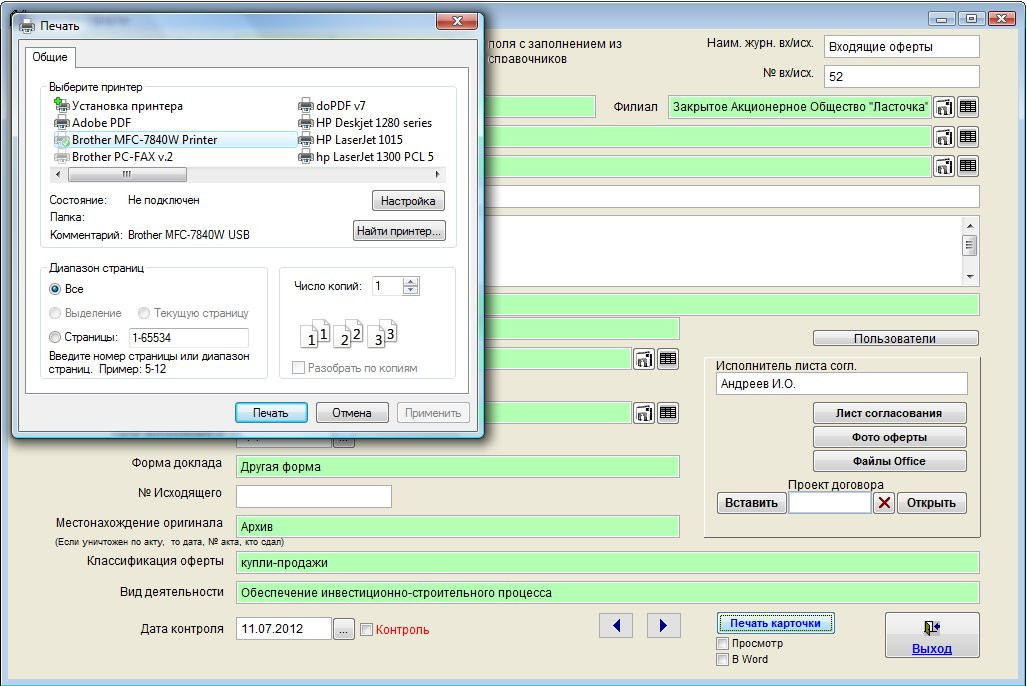Switch to the Общие tab

point(50,57)
